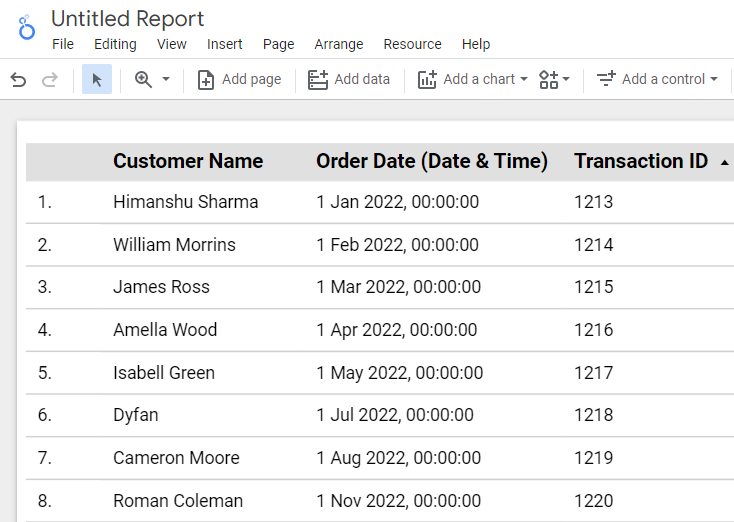Open the Help menu
Viewport: 734px width, 522px height.
(x=476, y=44)
